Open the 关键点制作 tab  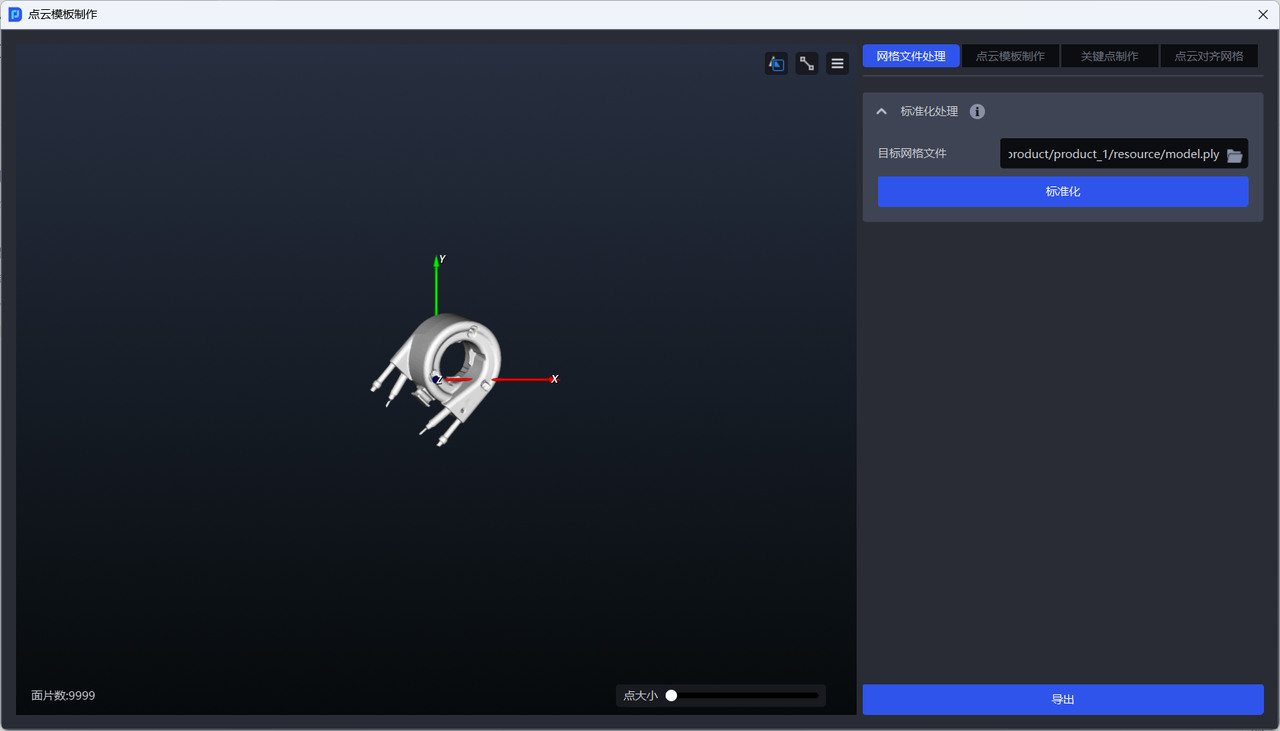click(x=1109, y=56)
